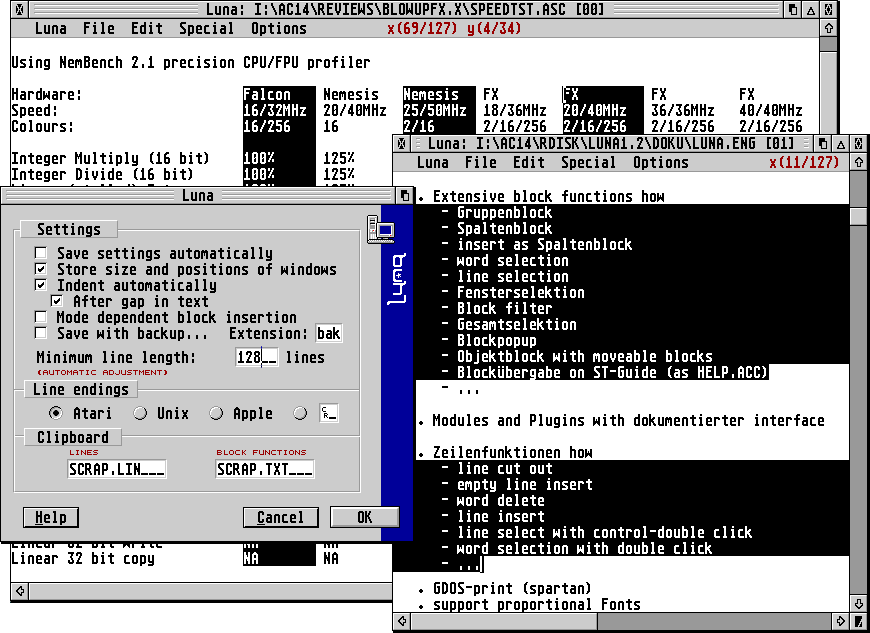The height and width of the screenshot is (633, 870).
Task: Click the horizontal scrollbar thumb in LUNA.ENG window
Action: [504, 621]
